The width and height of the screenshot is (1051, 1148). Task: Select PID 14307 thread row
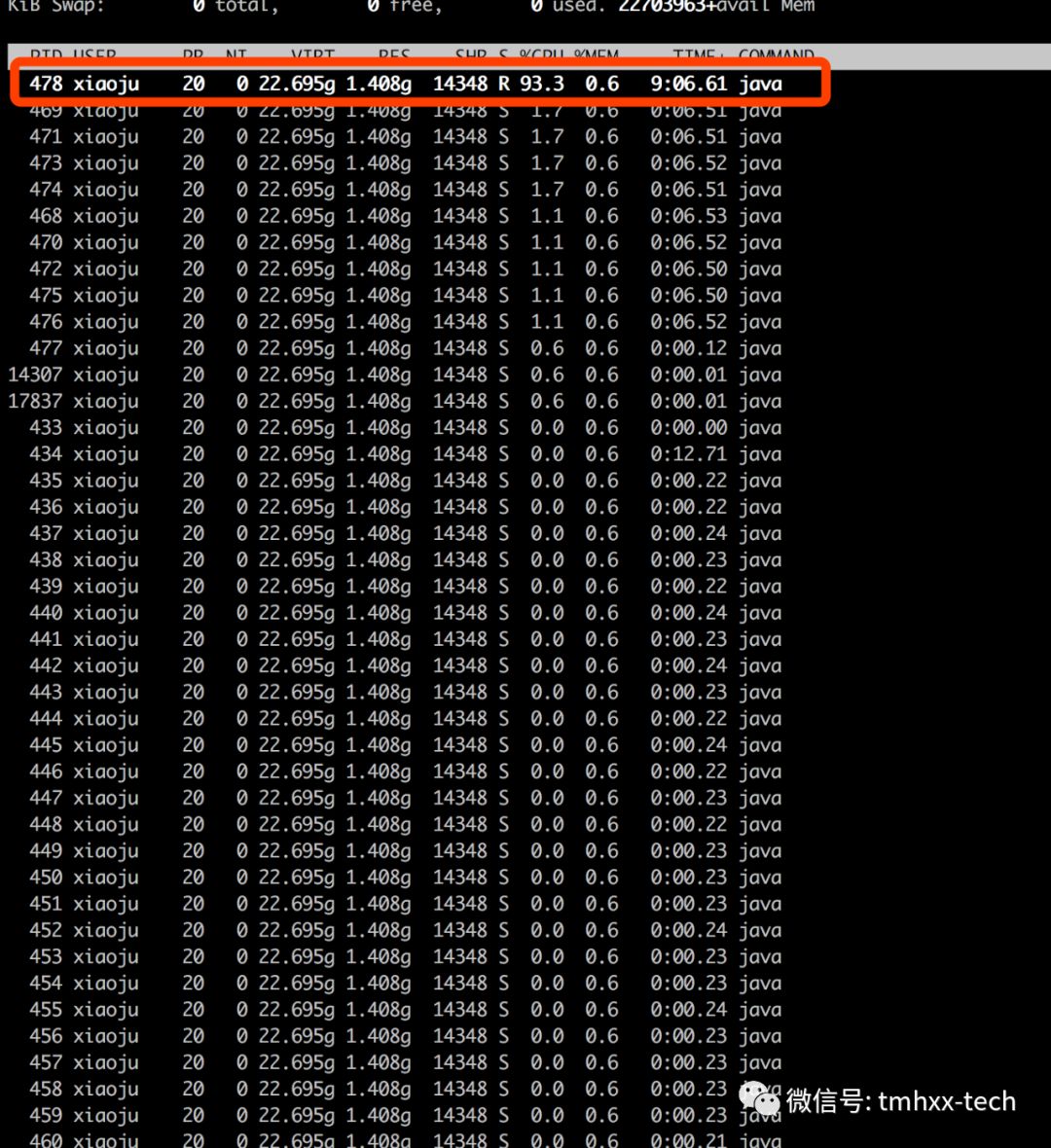(35, 375)
